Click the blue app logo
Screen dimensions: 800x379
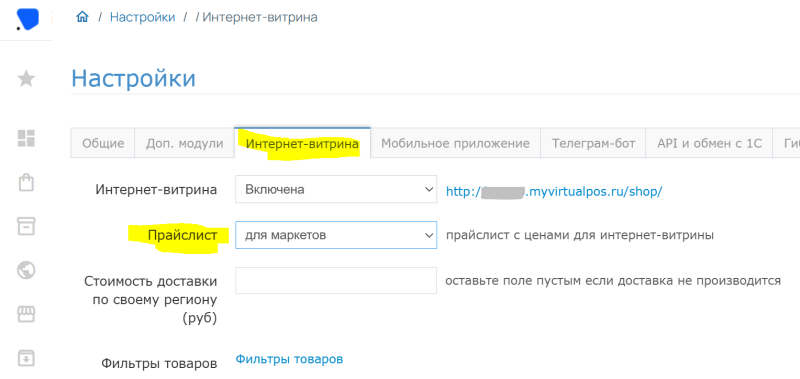click(27, 19)
